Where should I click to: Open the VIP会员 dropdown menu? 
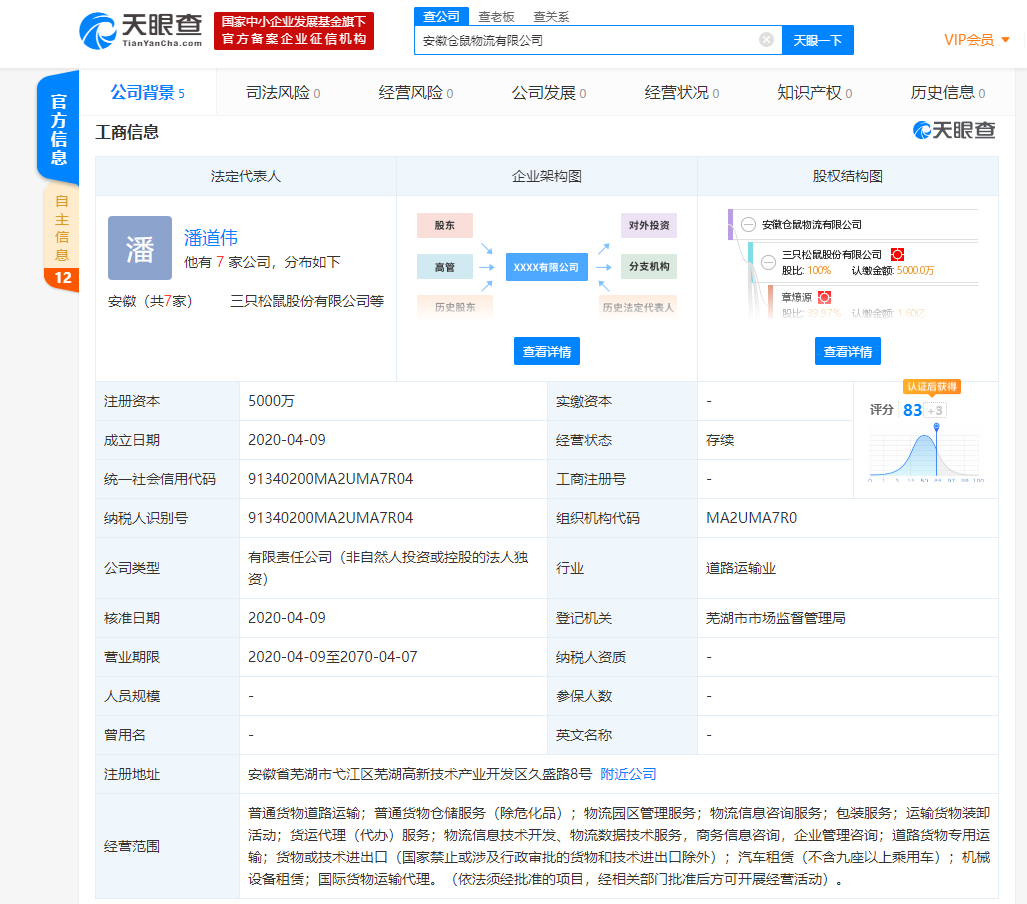pos(977,40)
